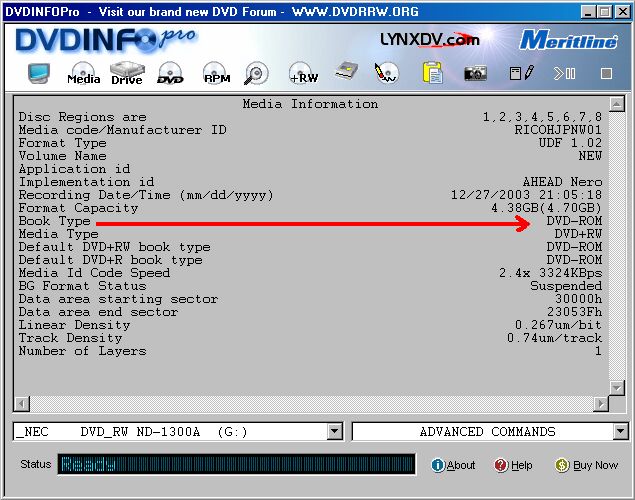The image size is (635, 500).
Task: Click the play/pause toolbar icon
Action: tap(565, 73)
